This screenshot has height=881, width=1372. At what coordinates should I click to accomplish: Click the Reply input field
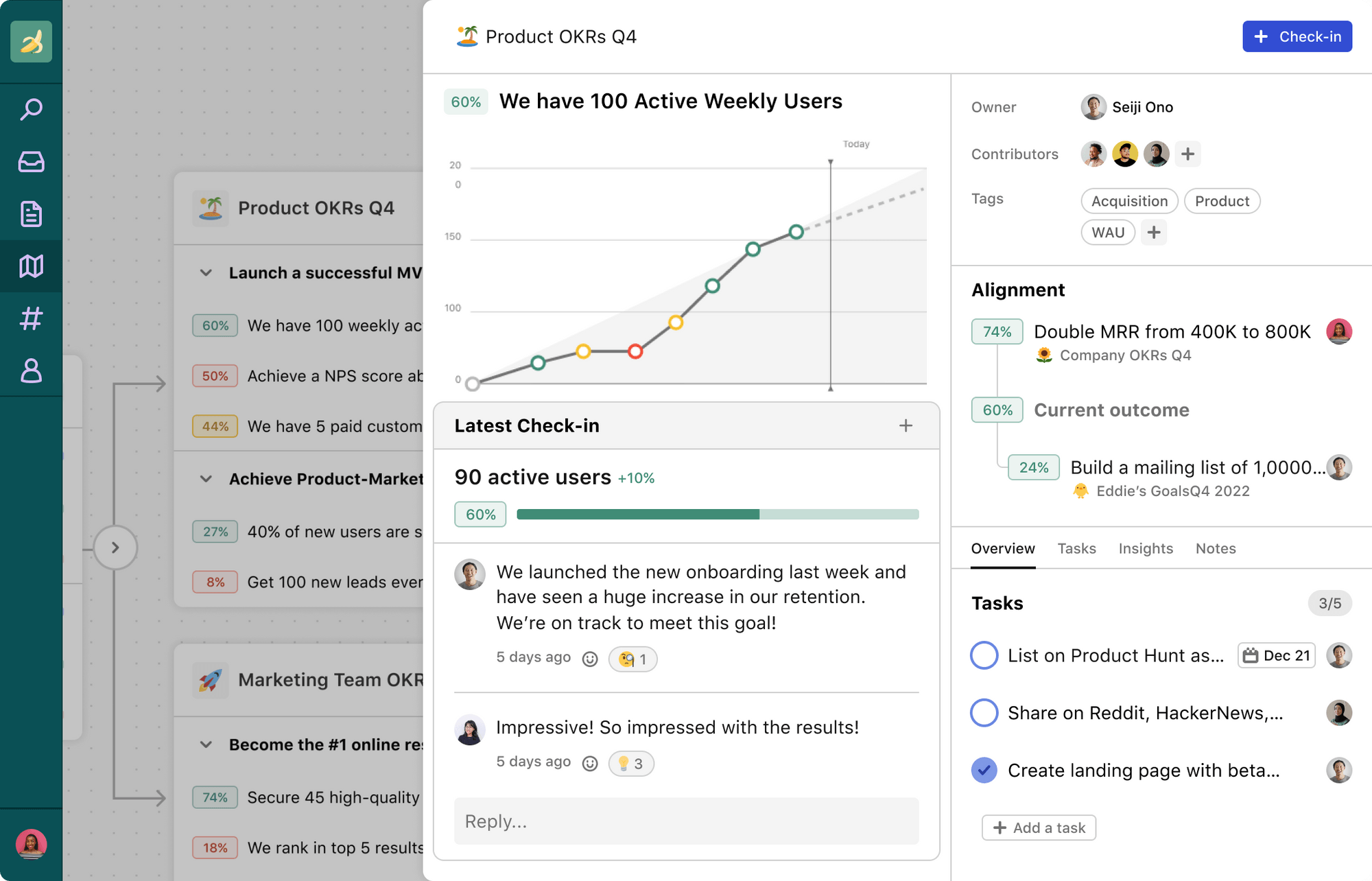(x=686, y=821)
